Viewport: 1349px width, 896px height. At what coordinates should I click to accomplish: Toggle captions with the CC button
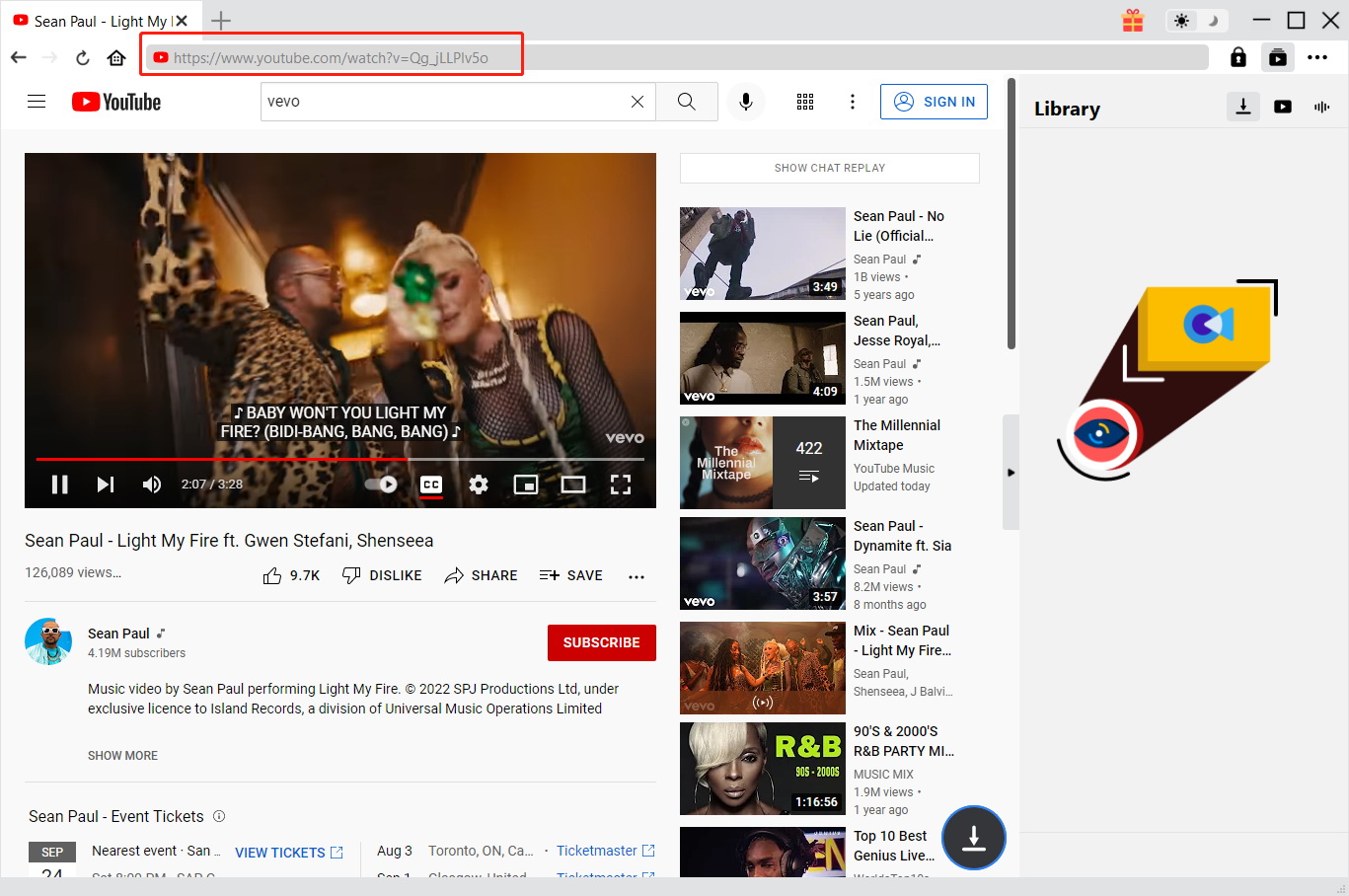coord(430,484)
